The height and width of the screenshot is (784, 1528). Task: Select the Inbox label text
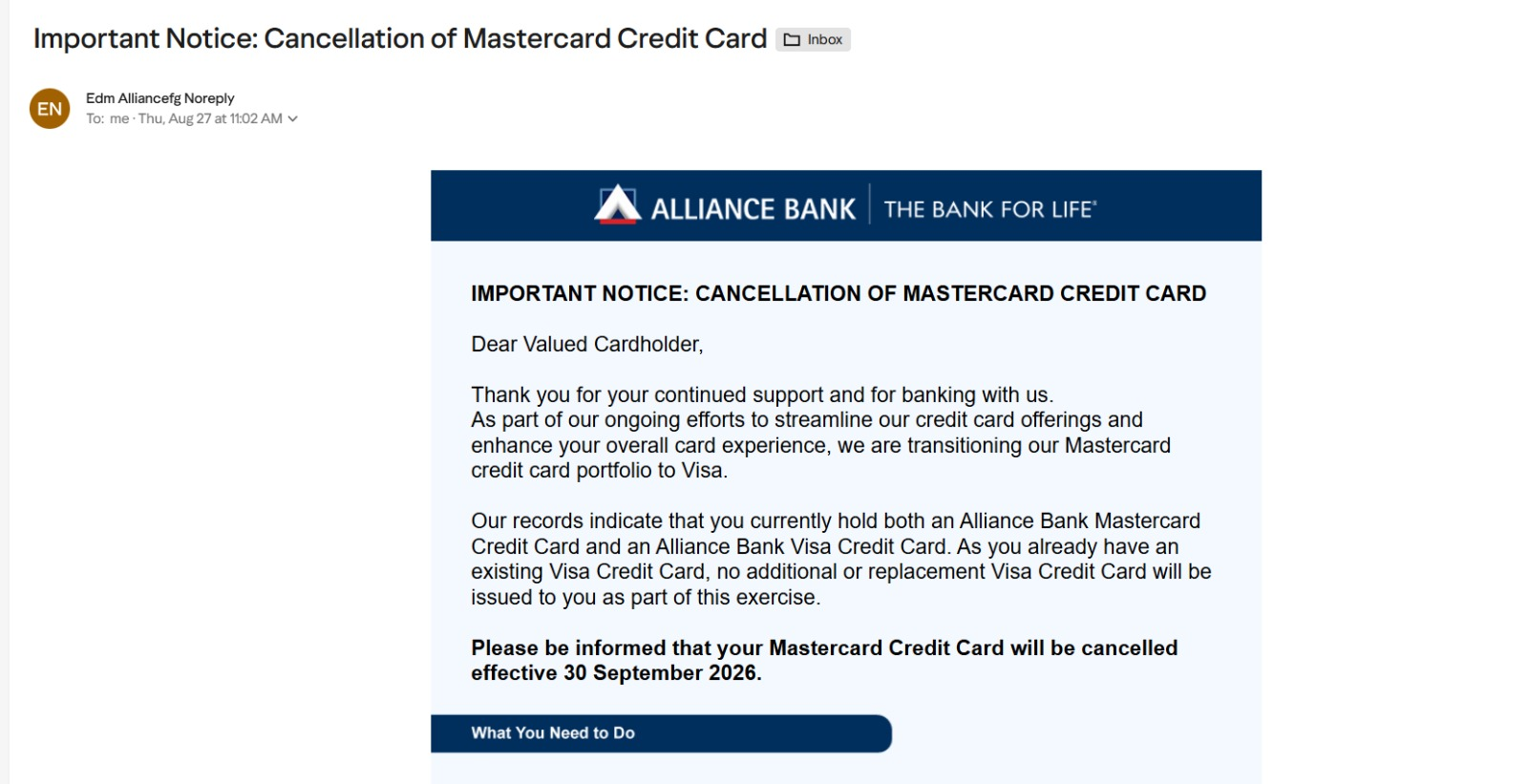pyautogui.click(x=825, y=39)
